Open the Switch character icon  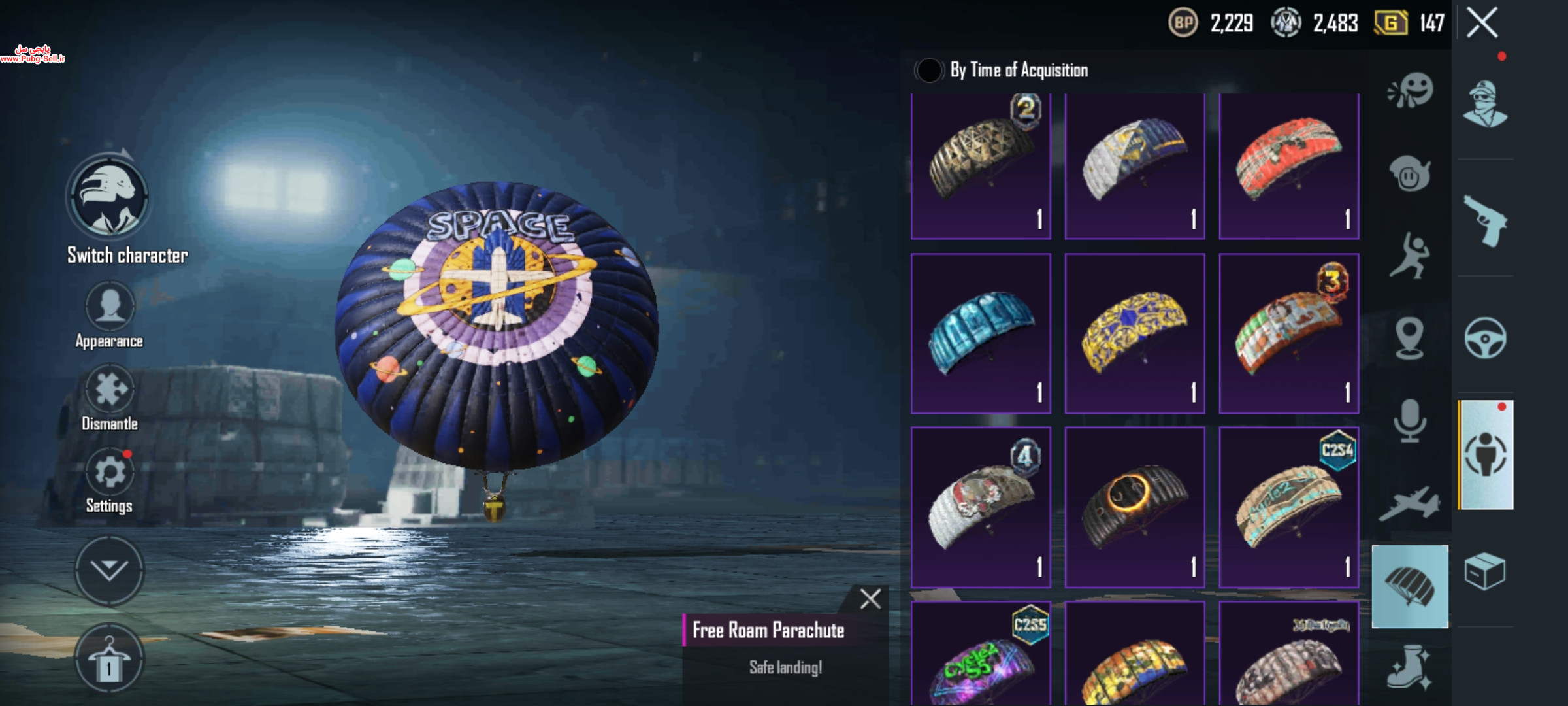pos(109,196)
